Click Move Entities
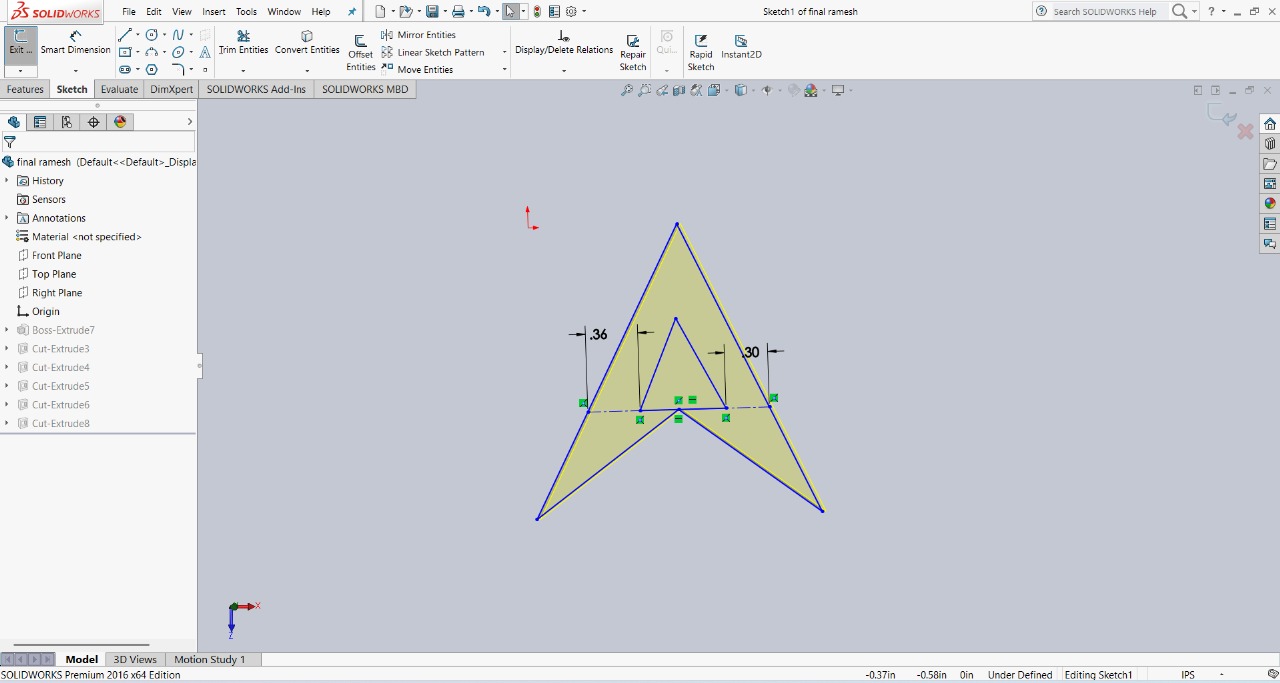This screenshot has height=683, width=1280. [417, 70]
